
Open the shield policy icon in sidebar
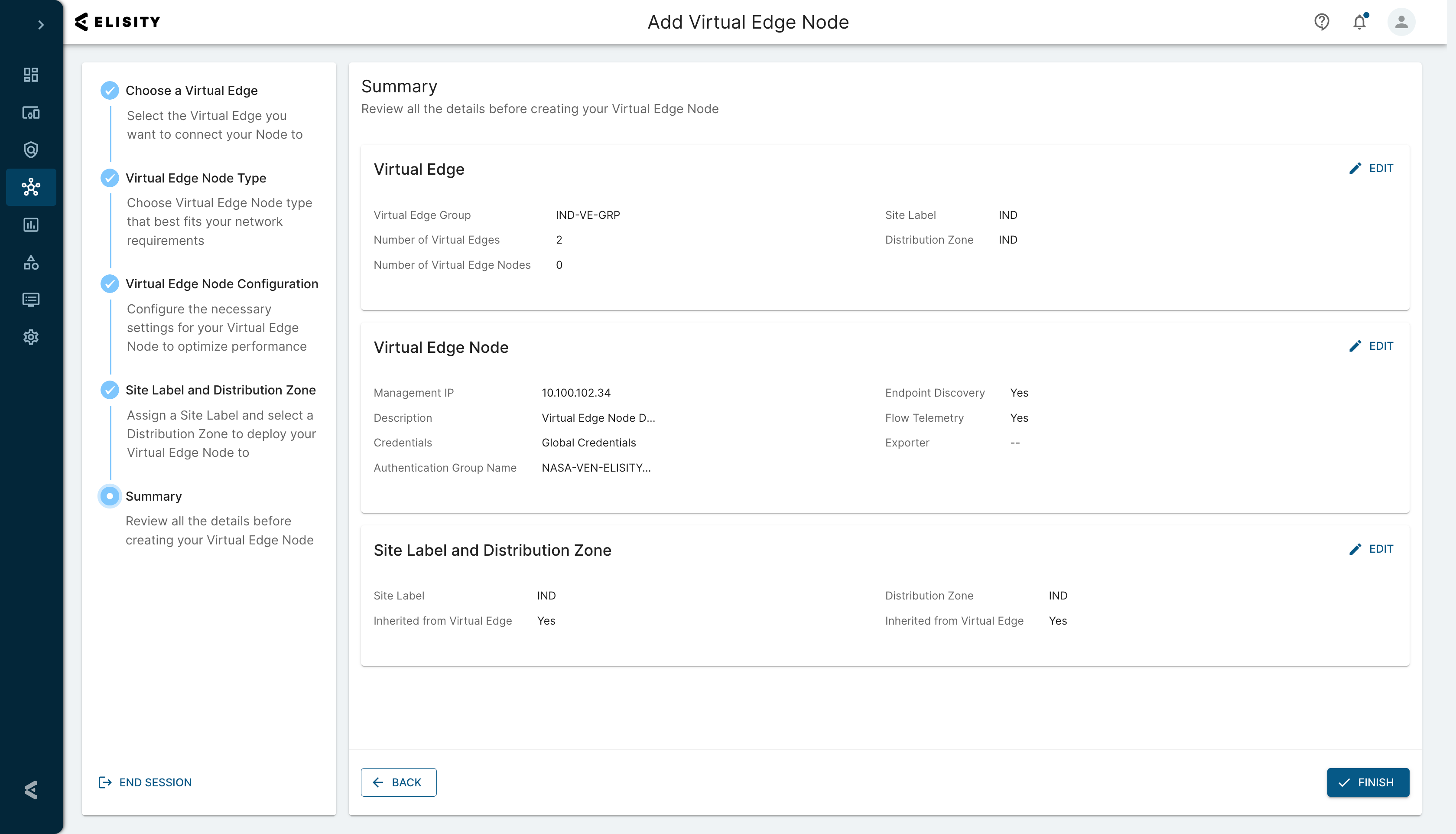[31, 150]
